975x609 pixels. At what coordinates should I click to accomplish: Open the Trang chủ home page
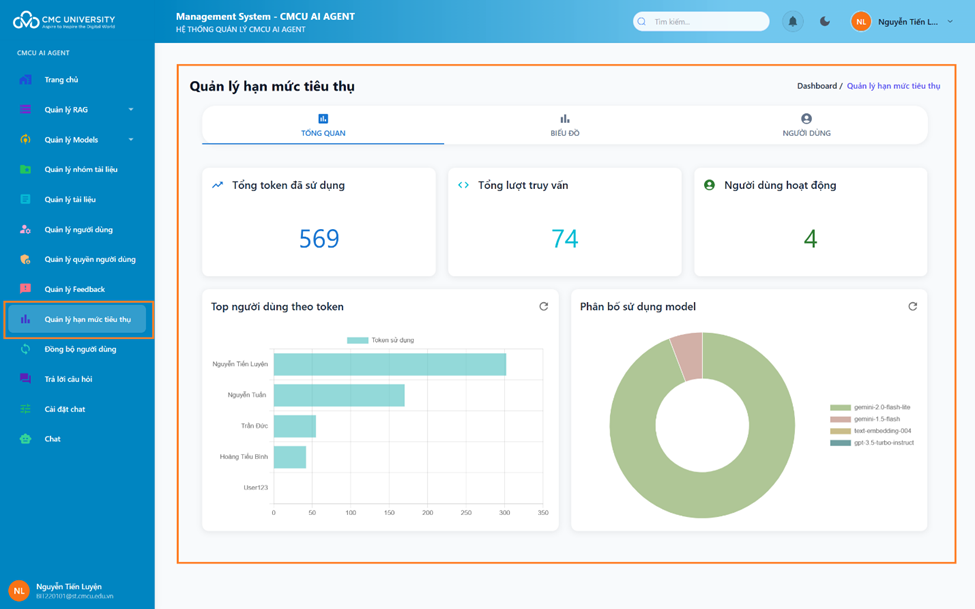pyautogui.click(x=61, y=80)
